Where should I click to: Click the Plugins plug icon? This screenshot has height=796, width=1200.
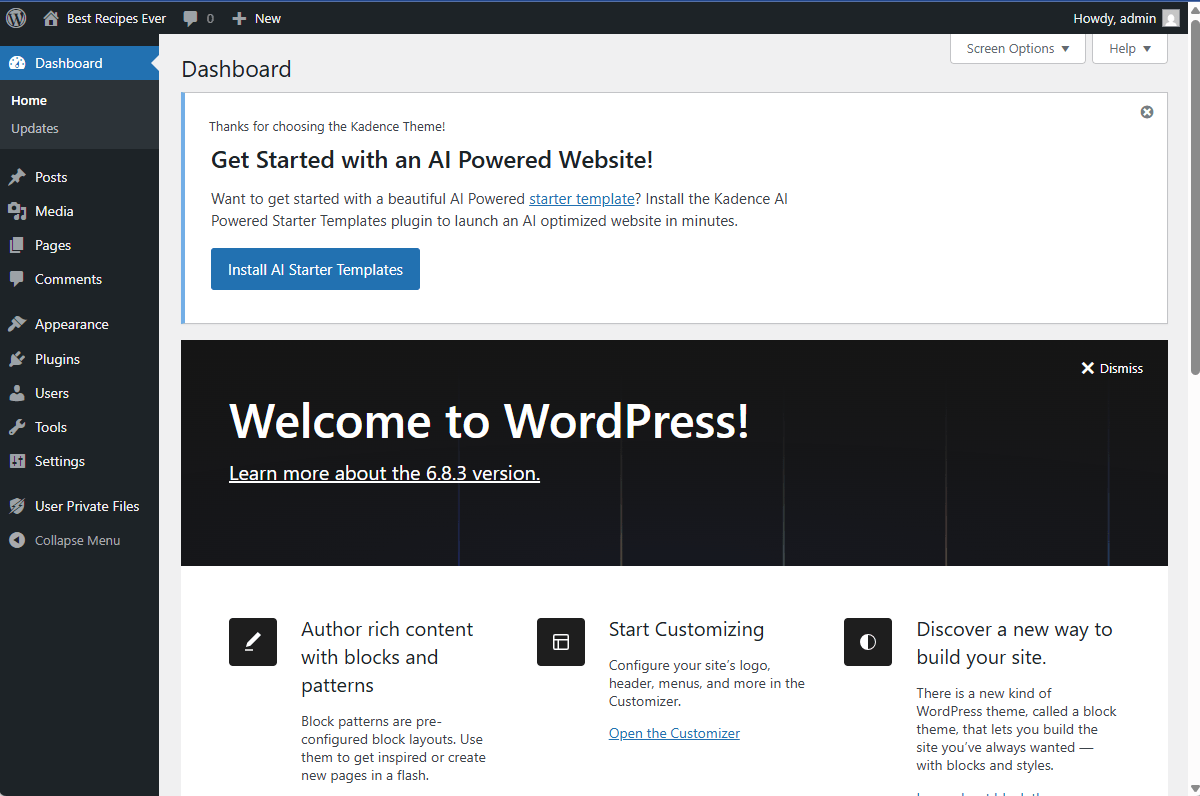[17, 359]
